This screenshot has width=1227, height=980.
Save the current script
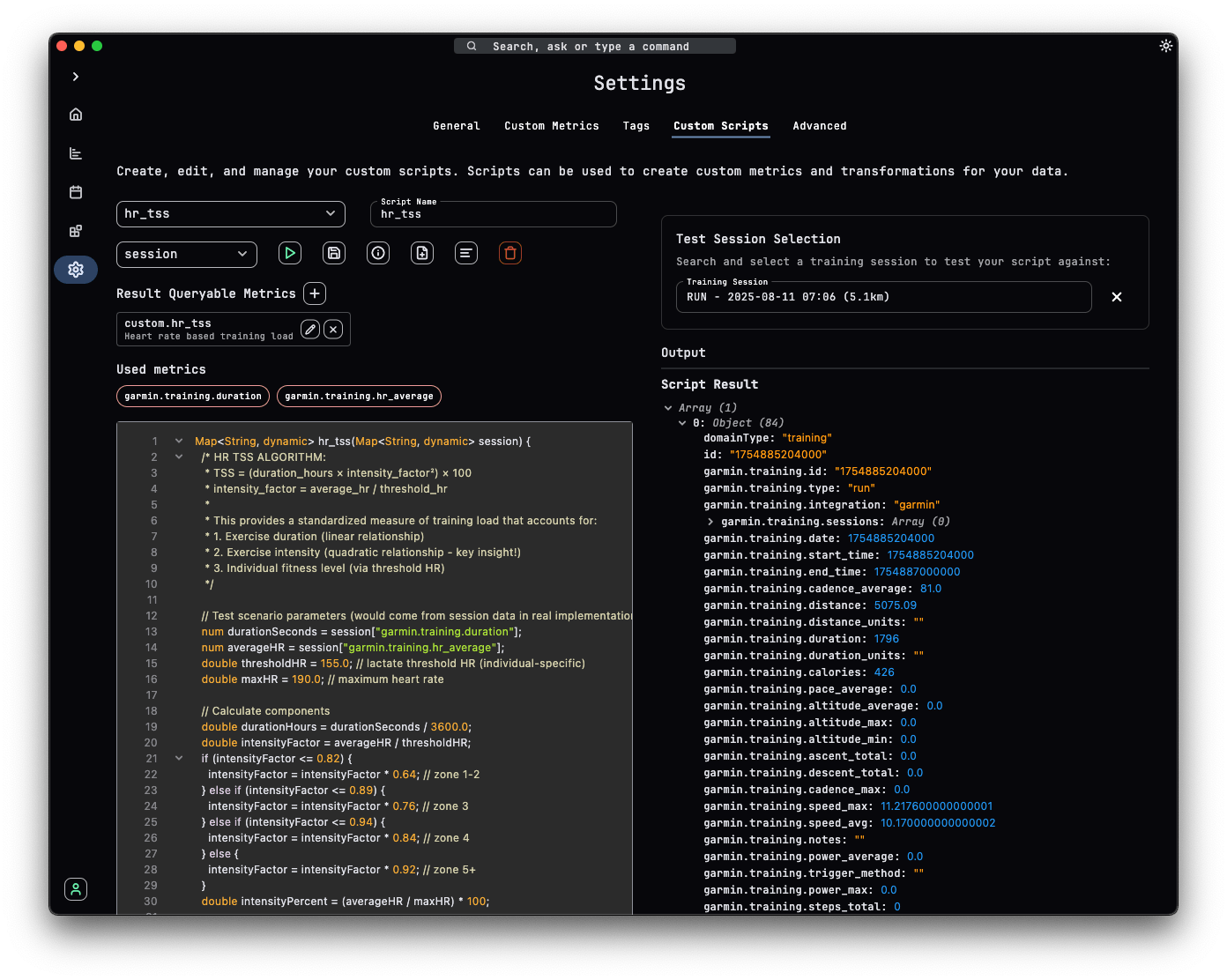point(333,253)
